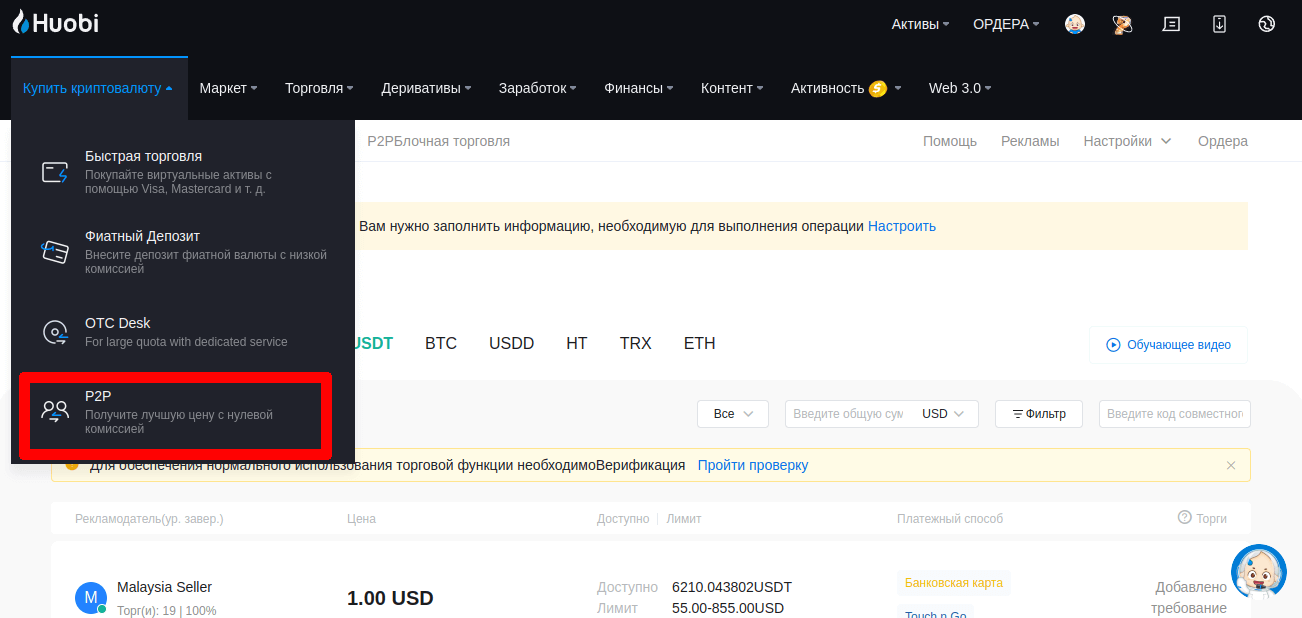Viewport: 1302px width, 618px height.
Task: Click the Huobi logo
Action: (x=56, y=24)
